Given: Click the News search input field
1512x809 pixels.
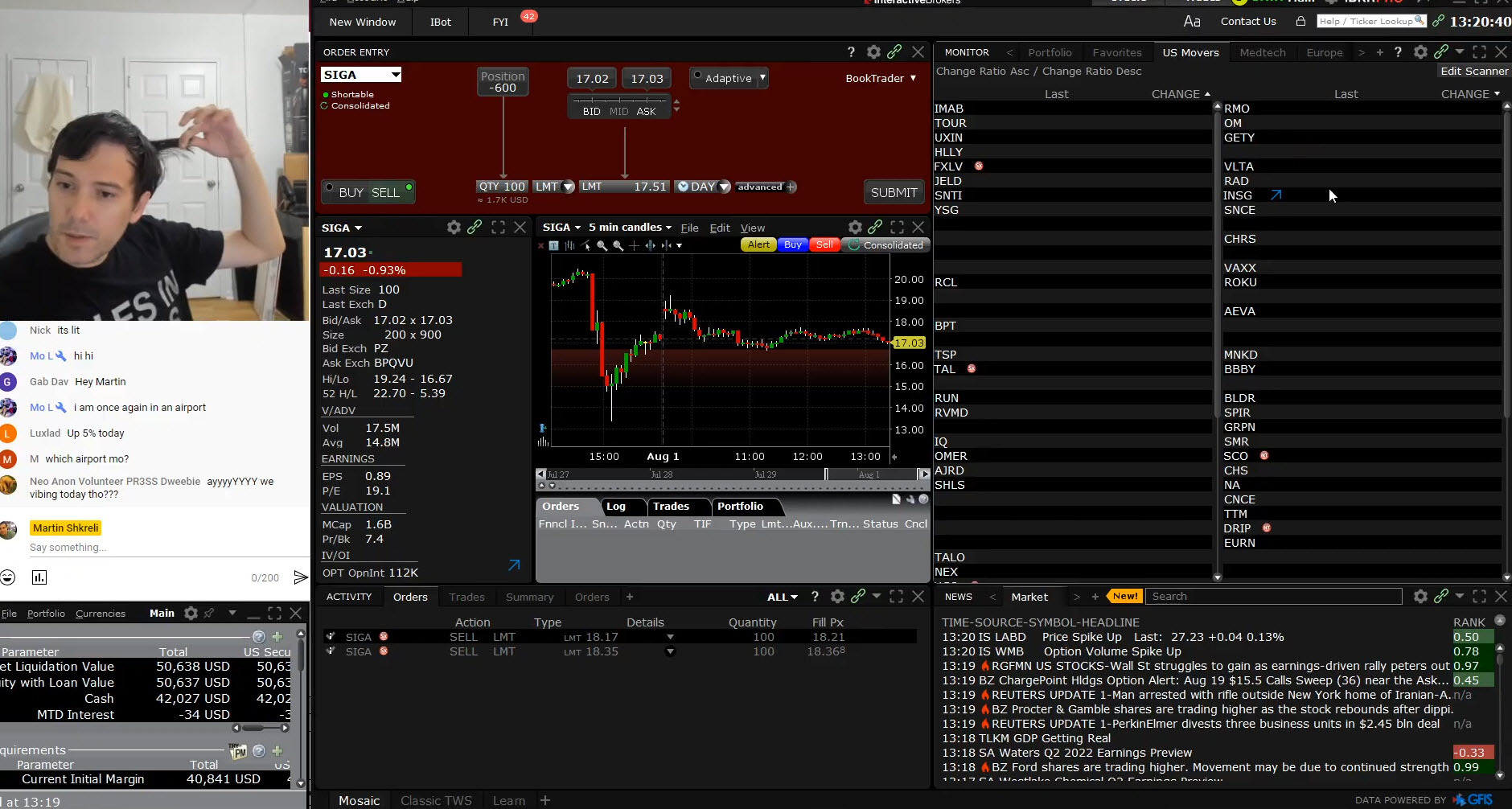Looking at the screenshot, I should pyautogui.click(x=1275, y=596).
